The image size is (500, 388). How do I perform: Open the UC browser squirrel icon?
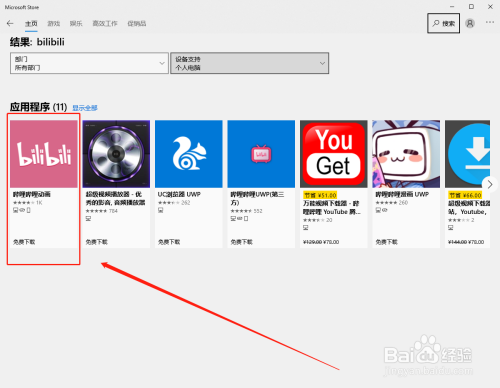point(189,154)
